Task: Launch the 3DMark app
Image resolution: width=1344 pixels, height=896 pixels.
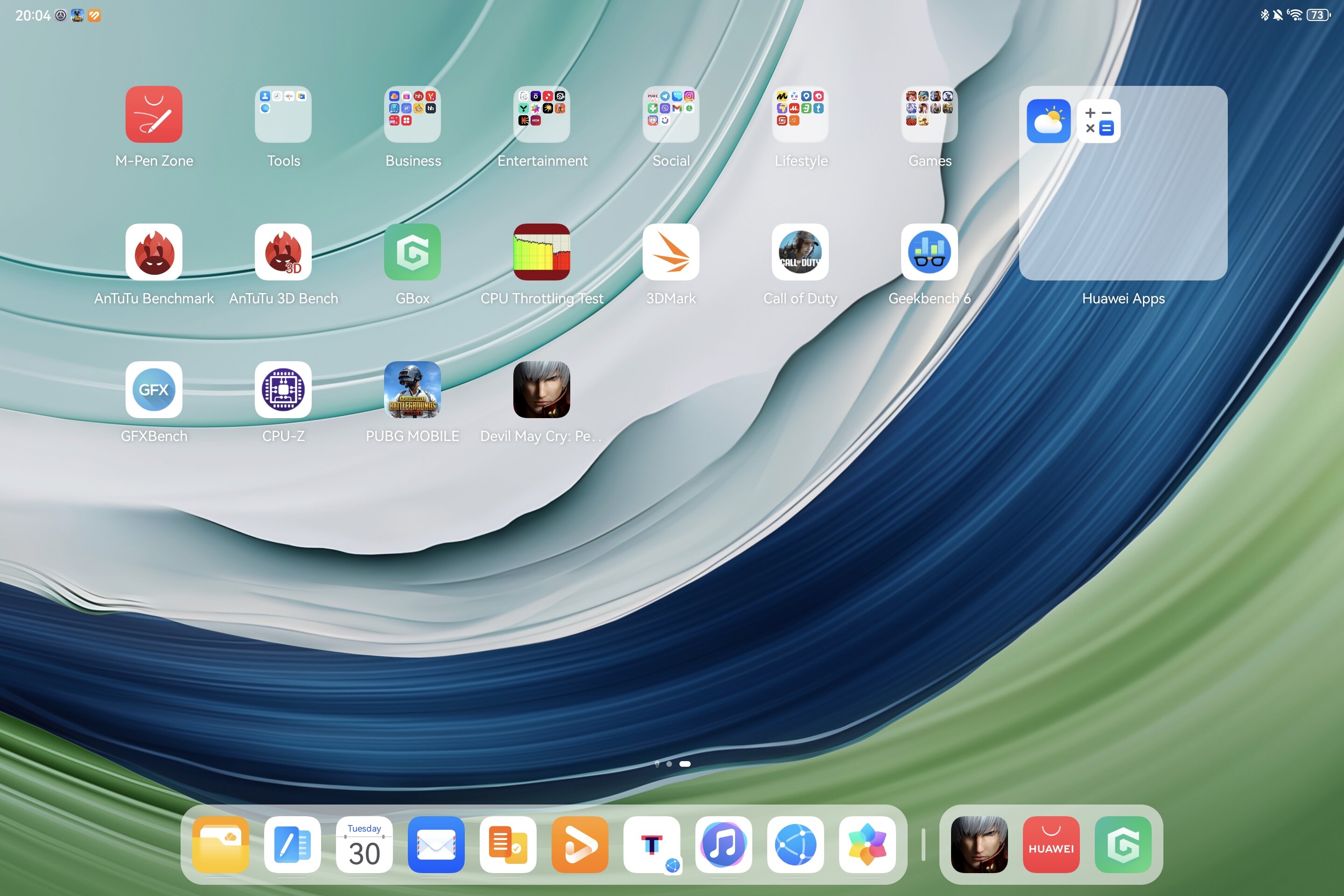Action: coord(670,252)
